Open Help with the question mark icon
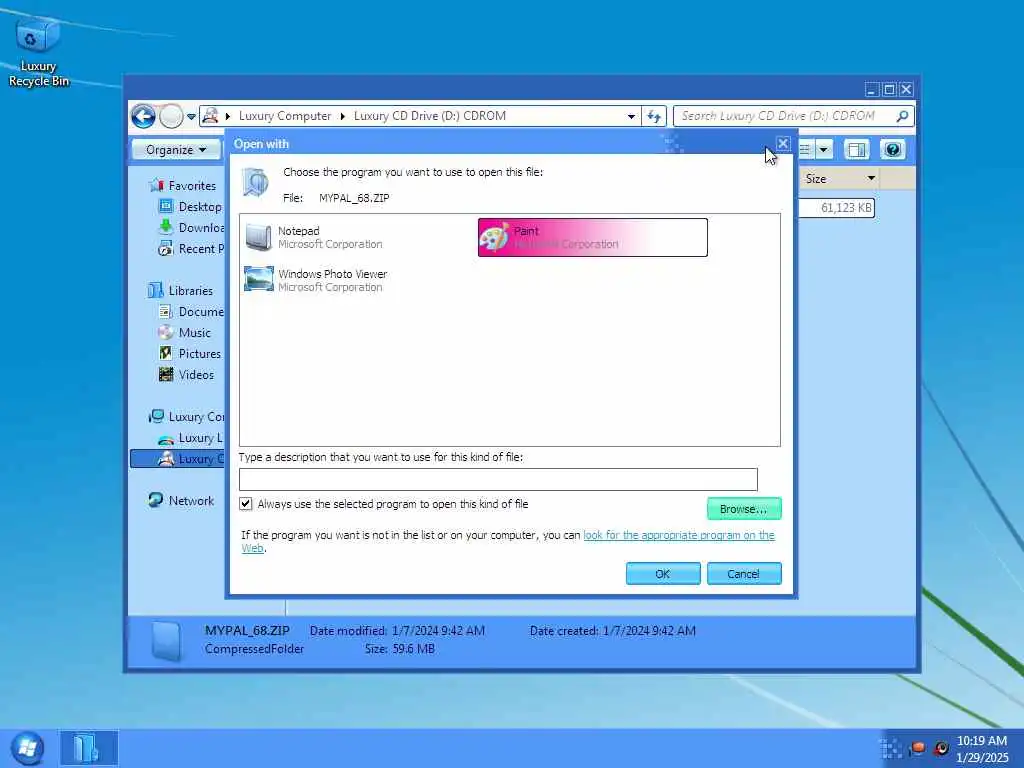1024x768 pixels. click(892, 150)
